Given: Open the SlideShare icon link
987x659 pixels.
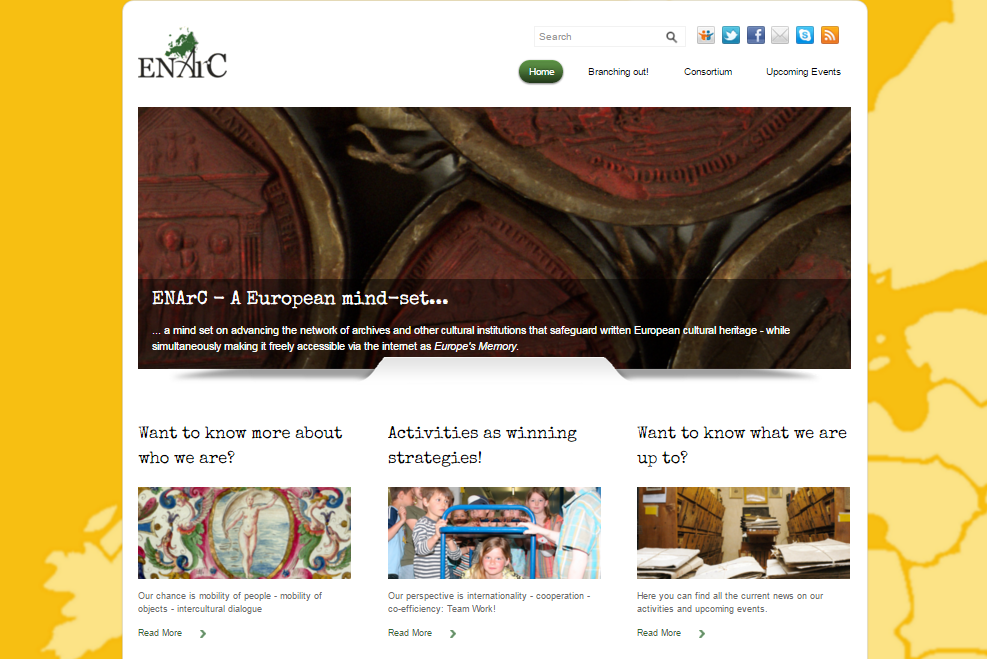Looking at the screenshot, I should [x=706, y=35].
